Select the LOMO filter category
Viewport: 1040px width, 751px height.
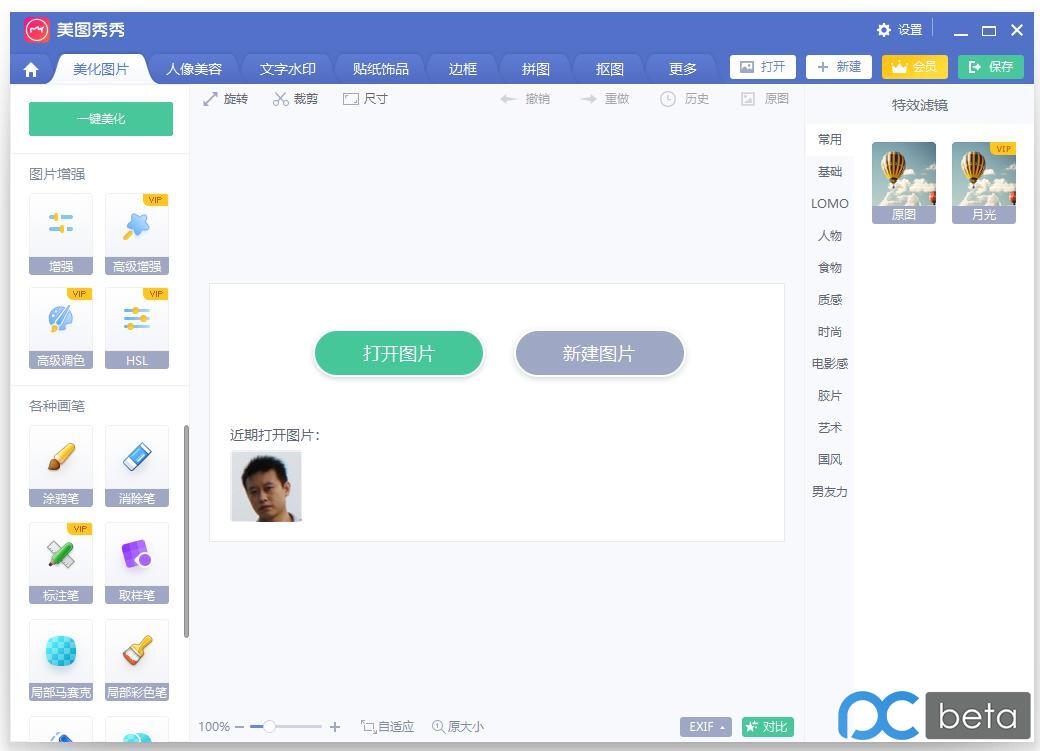[x=829, y=204]
